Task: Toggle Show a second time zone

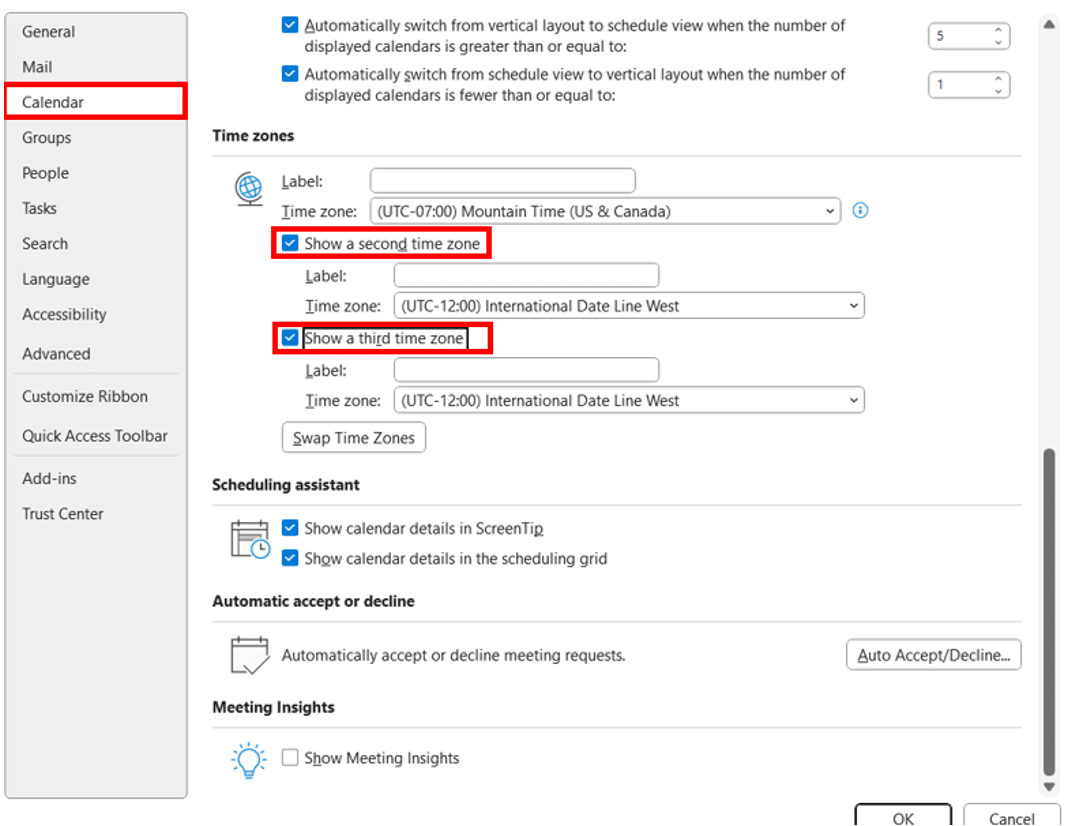Action: [x=290, y=243]
